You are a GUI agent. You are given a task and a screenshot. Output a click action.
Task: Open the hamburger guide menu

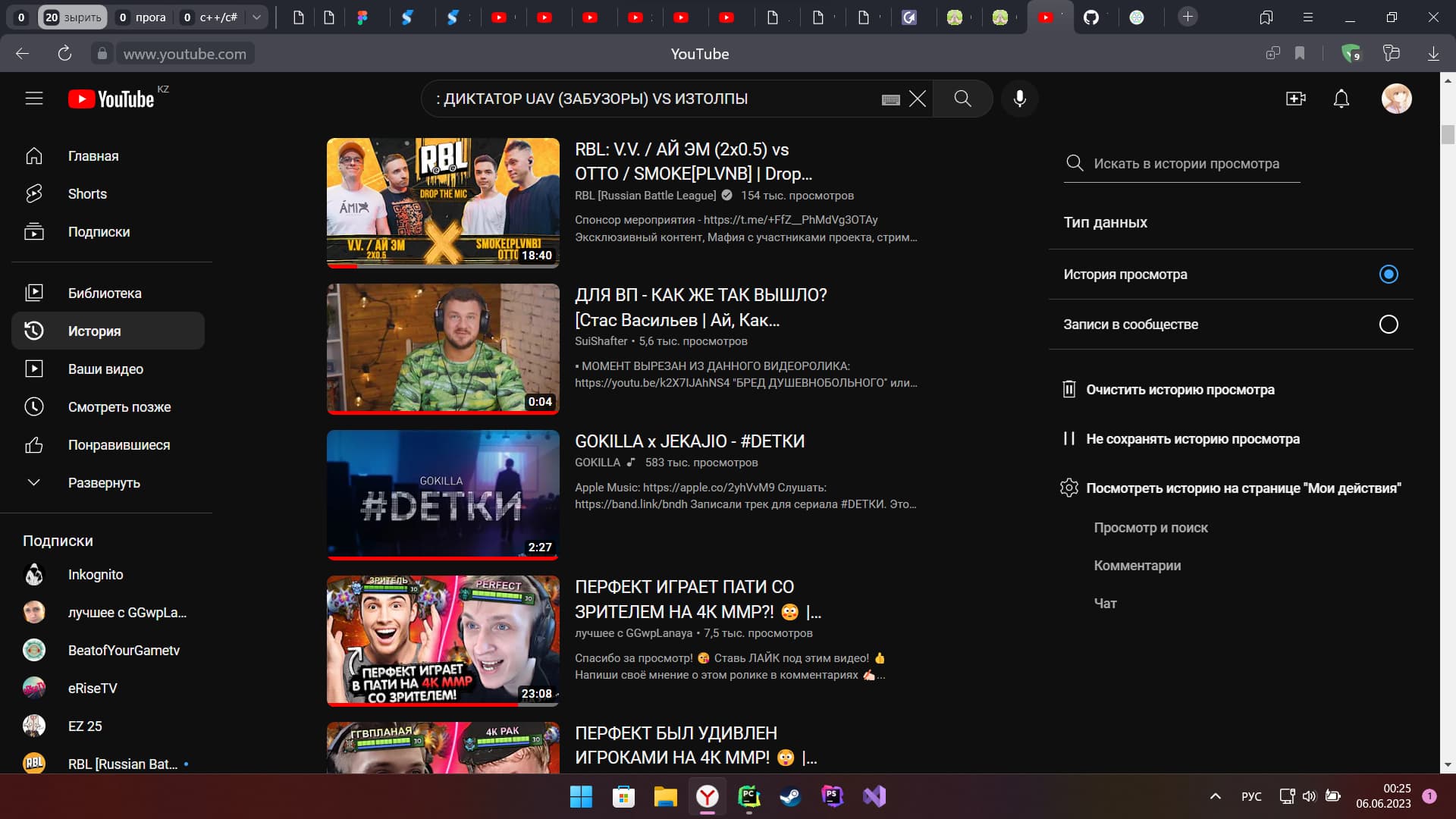click(34, 99)
